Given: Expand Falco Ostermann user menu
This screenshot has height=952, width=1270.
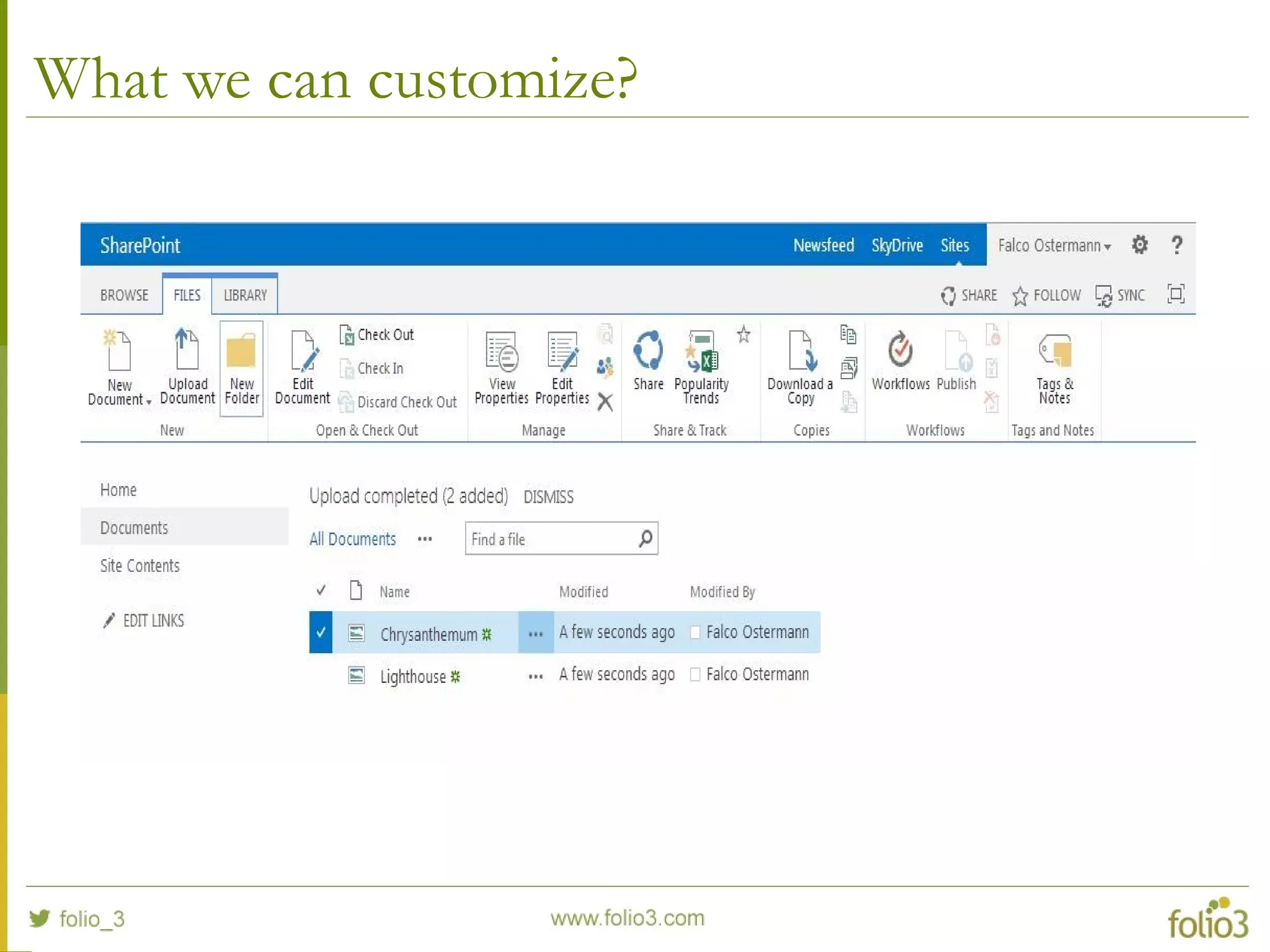Looking at the screenshot, I should point(1054,245).
